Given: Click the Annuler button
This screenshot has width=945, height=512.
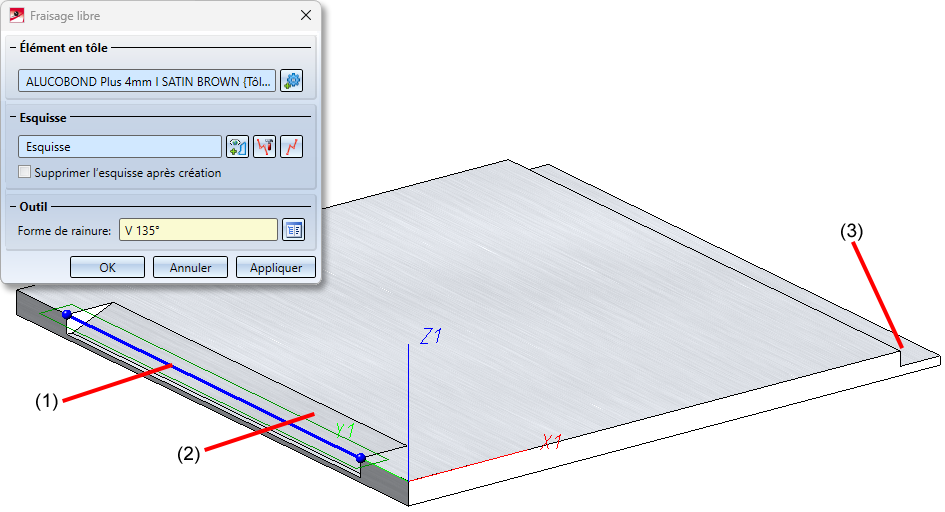Looking at the screenshot, I should tap(190, 267).
